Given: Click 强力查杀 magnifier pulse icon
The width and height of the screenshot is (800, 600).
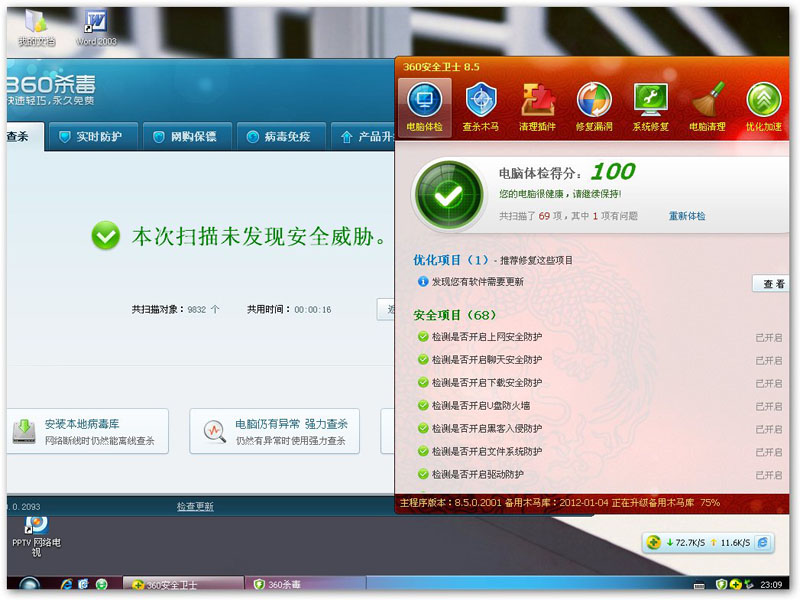Looking at the screenshot, I should tap(214, 432).
